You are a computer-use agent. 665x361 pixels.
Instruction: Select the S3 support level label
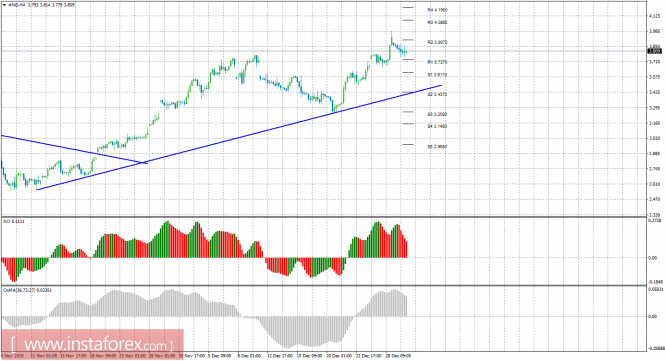pyautogui.click(x=437, y=114)
